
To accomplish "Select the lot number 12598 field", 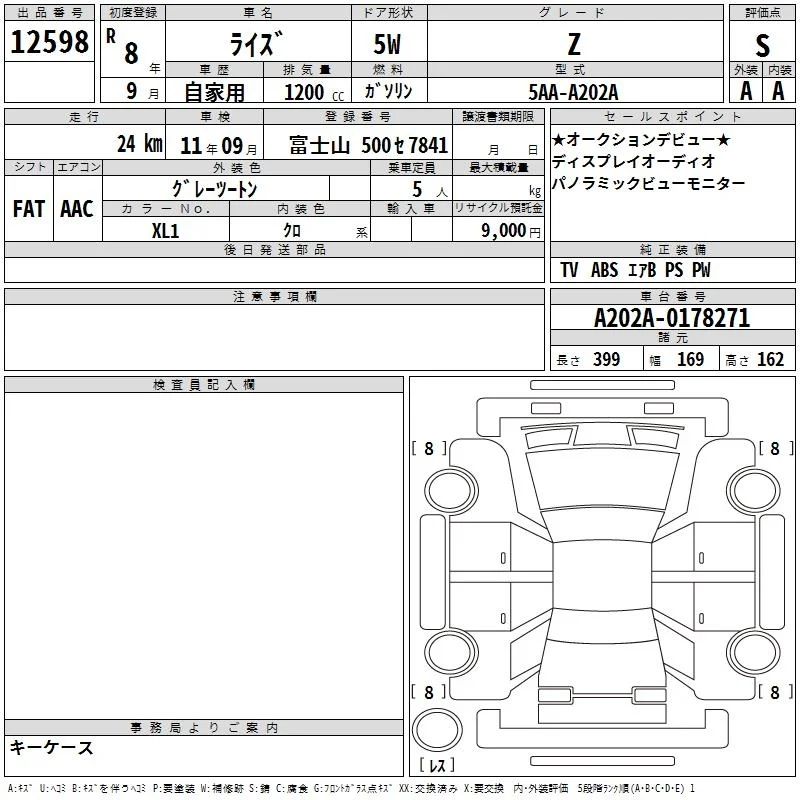I will 49,41.
